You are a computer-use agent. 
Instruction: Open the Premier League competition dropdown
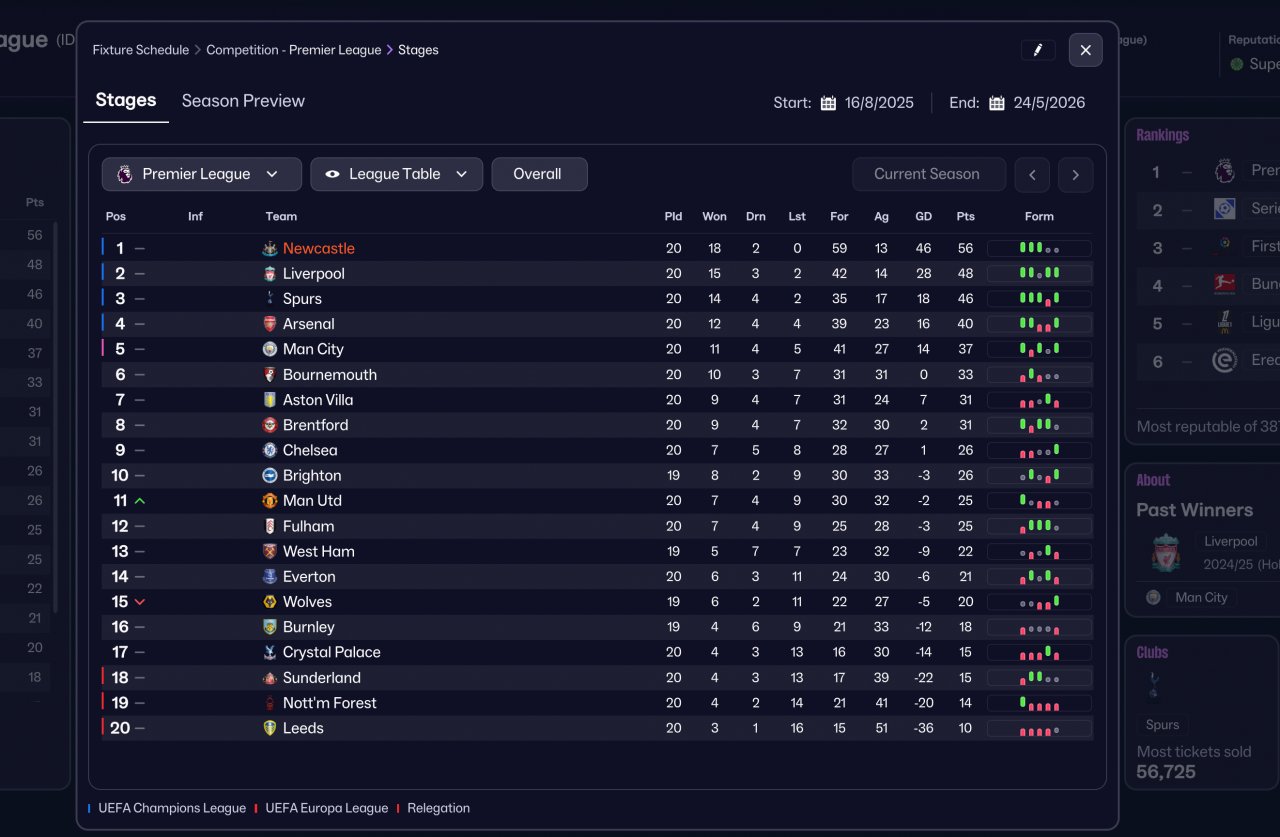201,174
